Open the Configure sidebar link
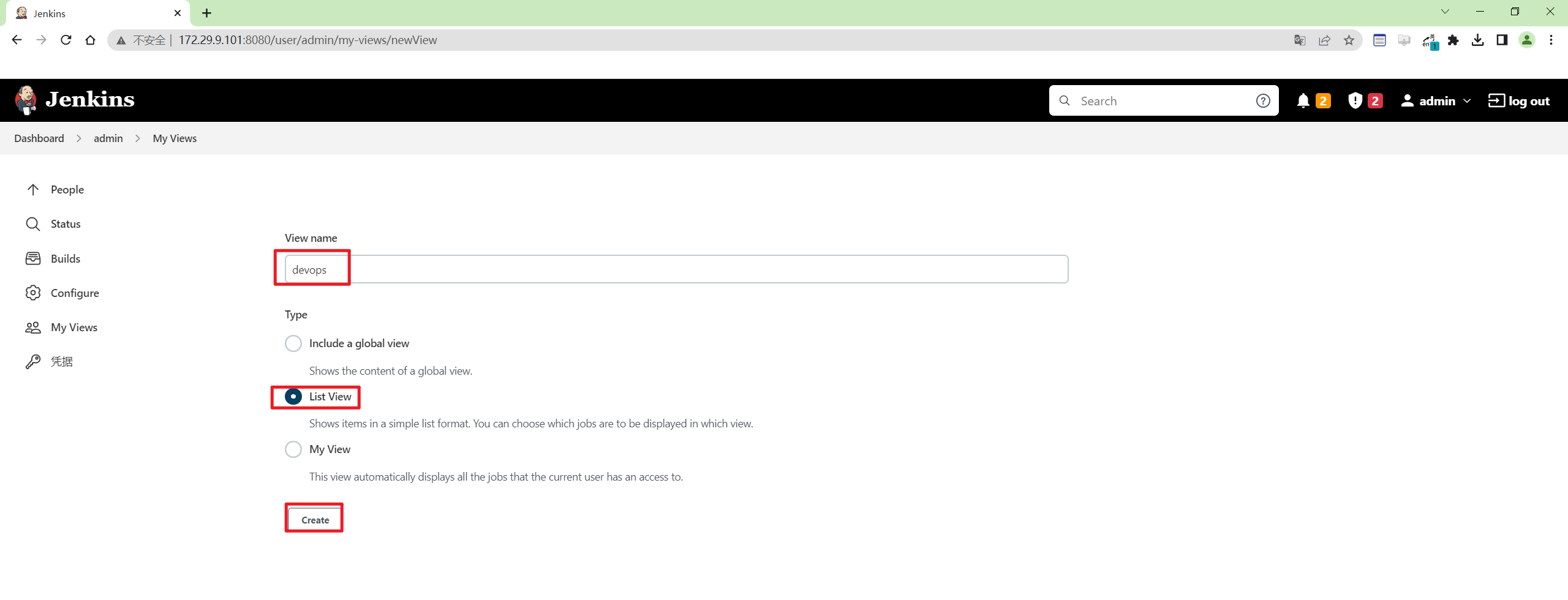Image resolution: width=1568 pixels, height=600 pixels. click(x=75, y=293)
